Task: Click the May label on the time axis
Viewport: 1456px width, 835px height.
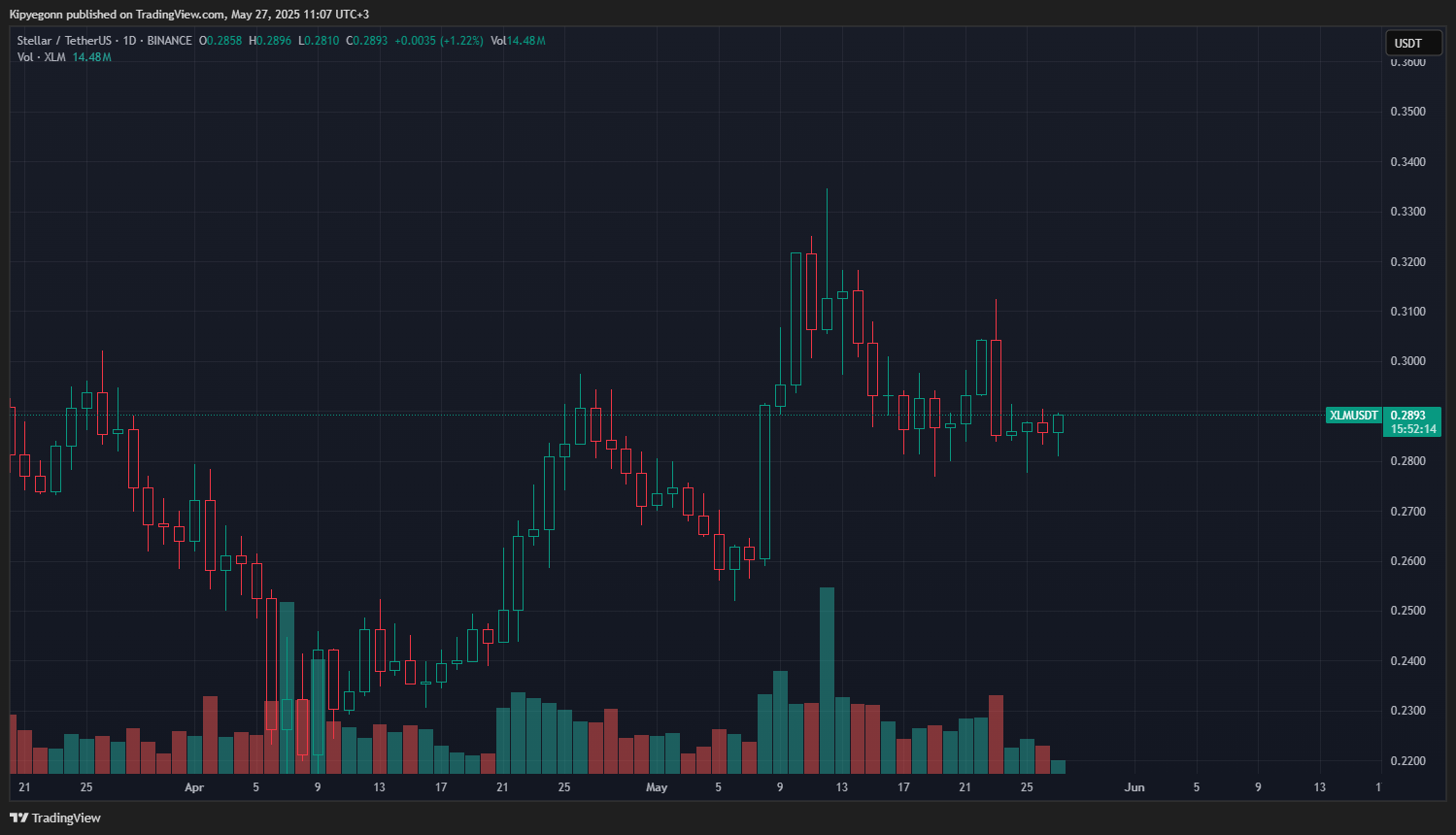Action: click(x=657, y=787)
